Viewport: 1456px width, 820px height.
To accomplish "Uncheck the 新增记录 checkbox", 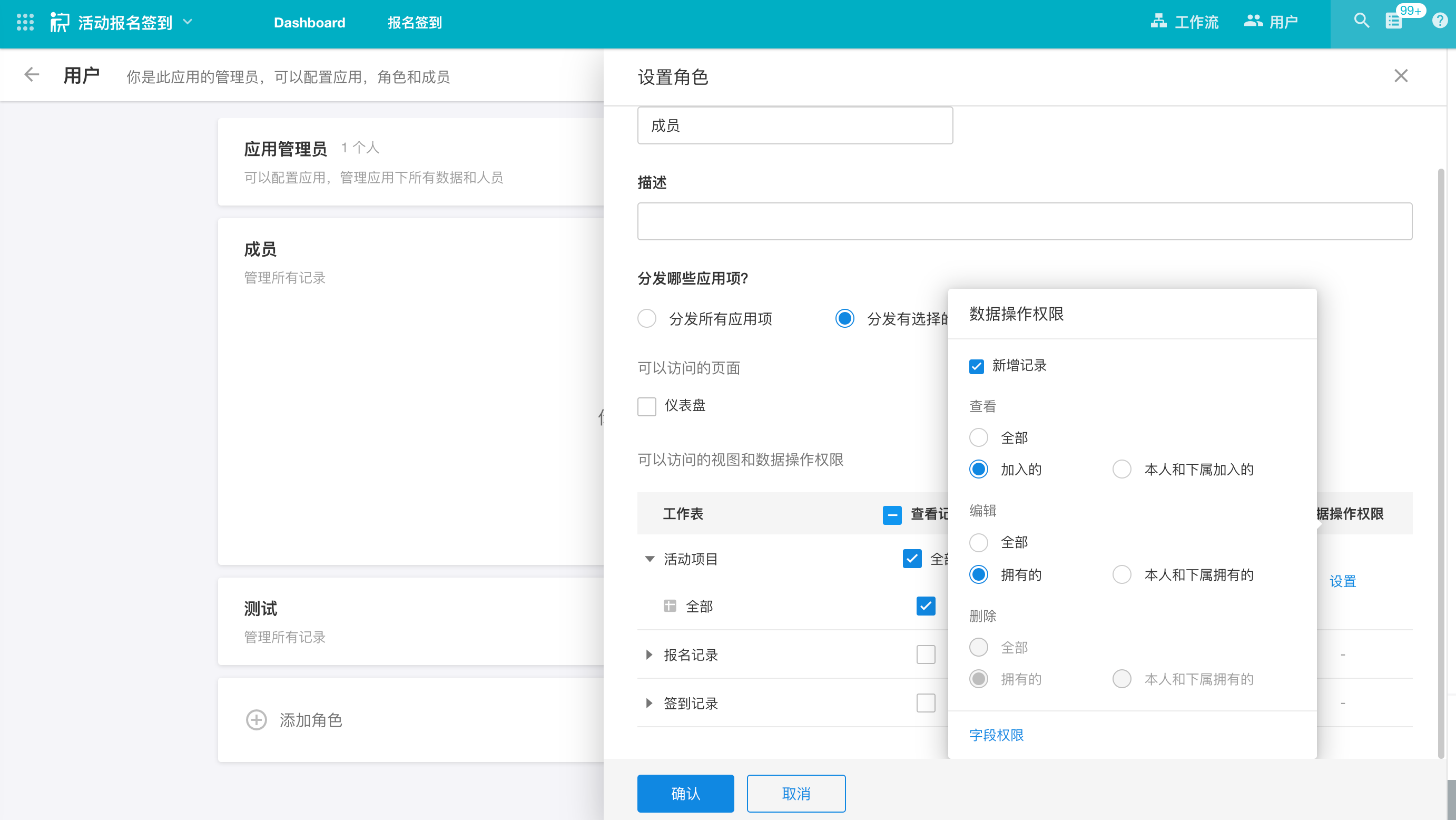I will click(x=976, y=366).
